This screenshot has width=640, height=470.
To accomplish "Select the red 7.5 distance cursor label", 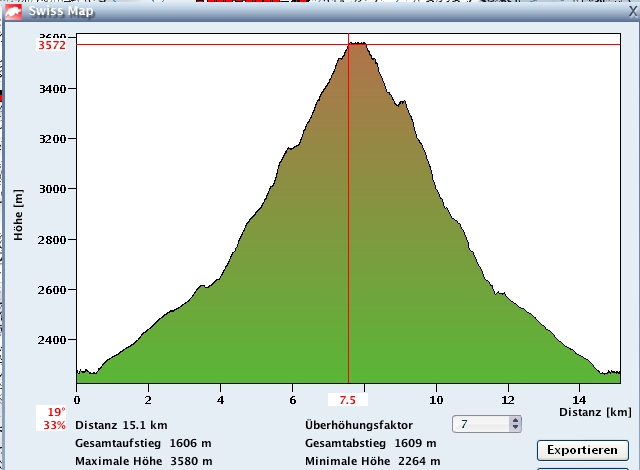I will click(x=348, y=400).
